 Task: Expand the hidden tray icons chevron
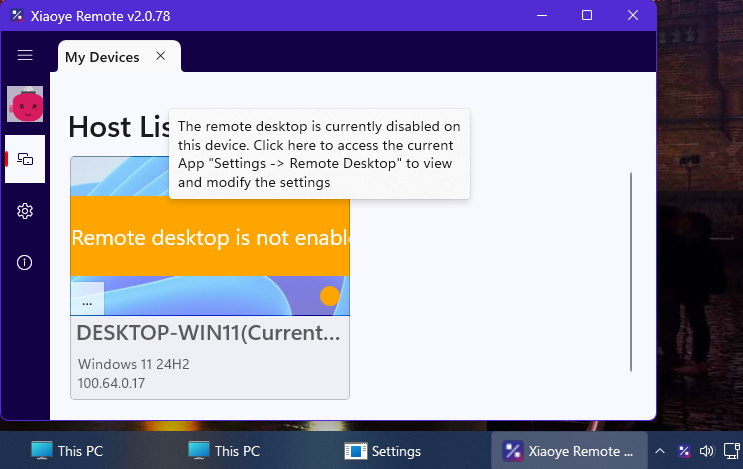660,451
